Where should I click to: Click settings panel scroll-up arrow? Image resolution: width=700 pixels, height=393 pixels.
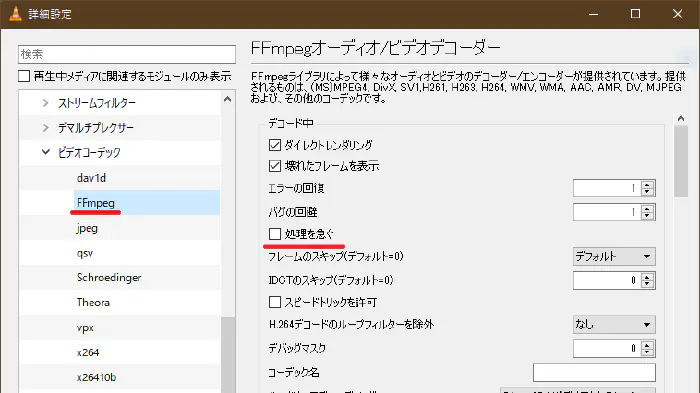(x=681, y=118)
